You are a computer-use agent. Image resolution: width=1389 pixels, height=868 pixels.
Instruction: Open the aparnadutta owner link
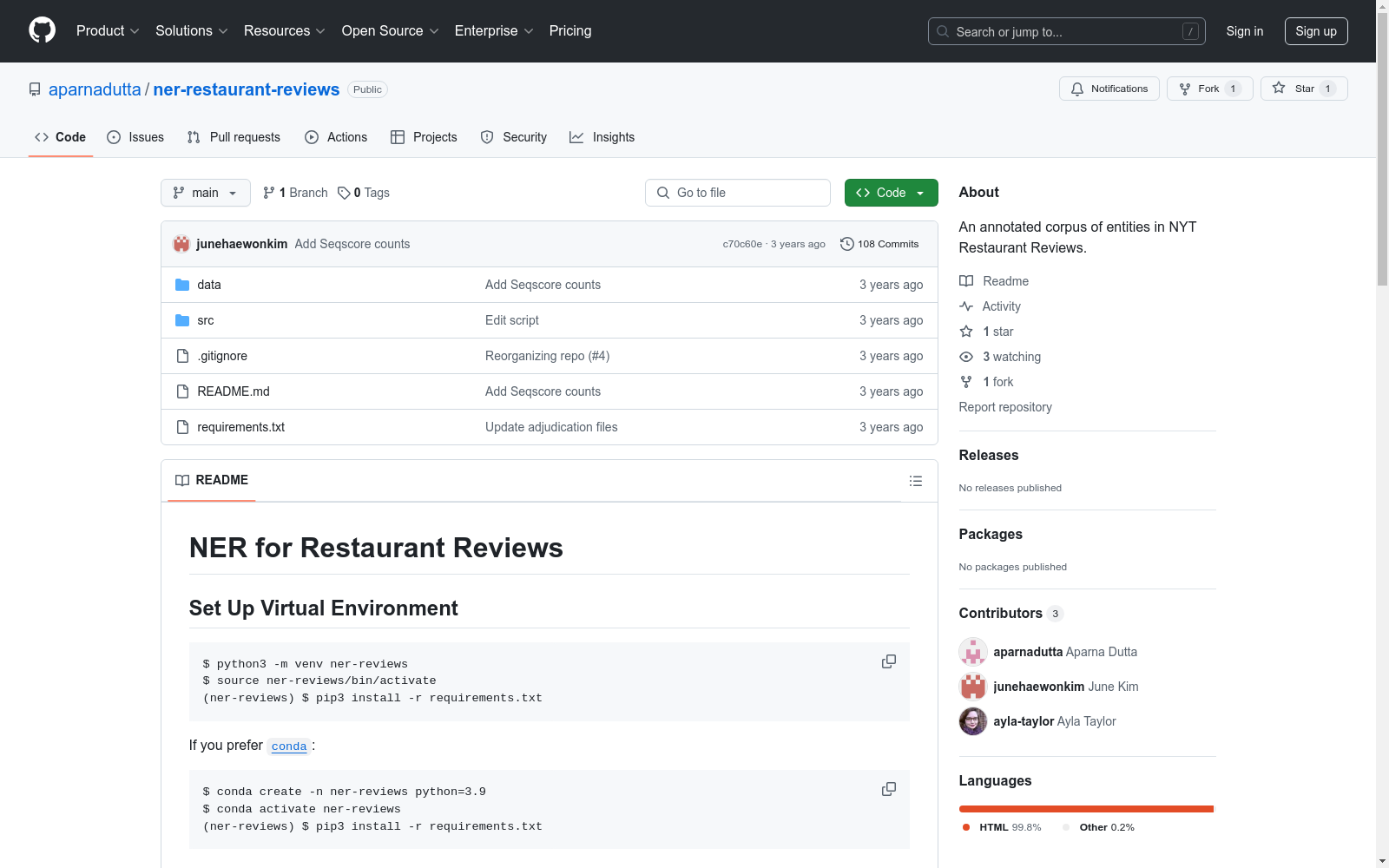[95, 89]
